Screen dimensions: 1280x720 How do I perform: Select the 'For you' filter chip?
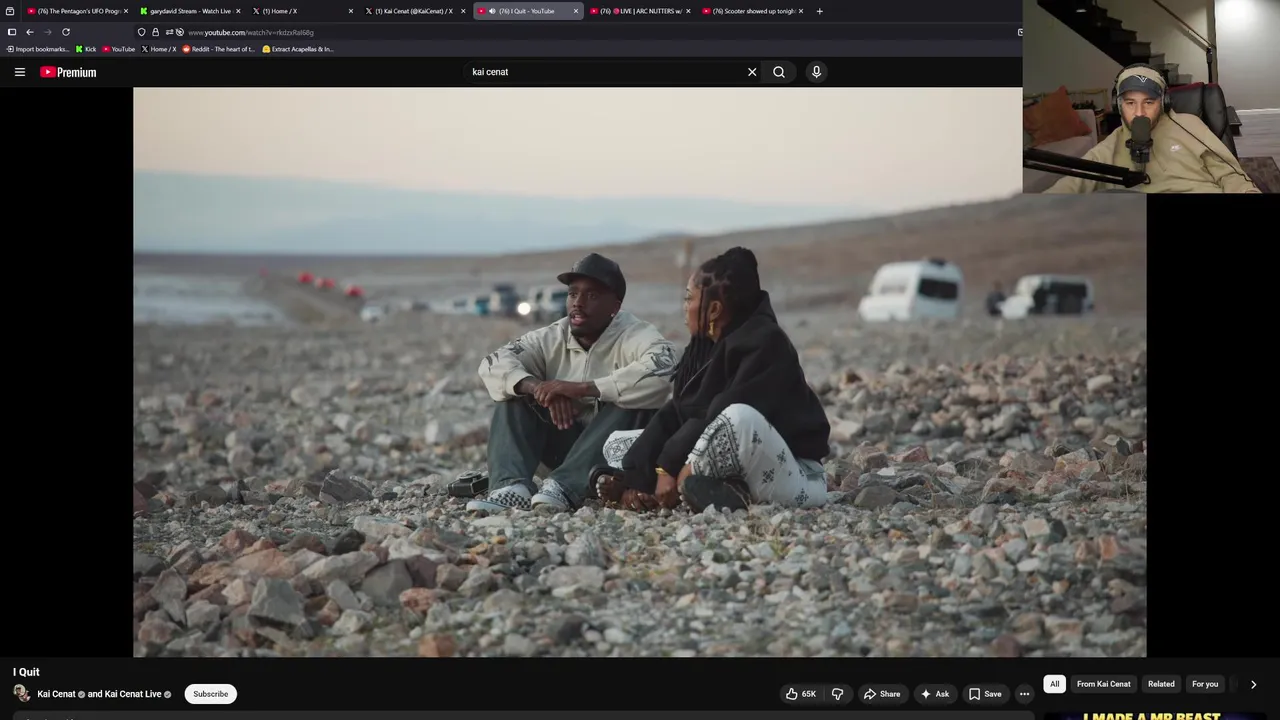point(1205,684)
